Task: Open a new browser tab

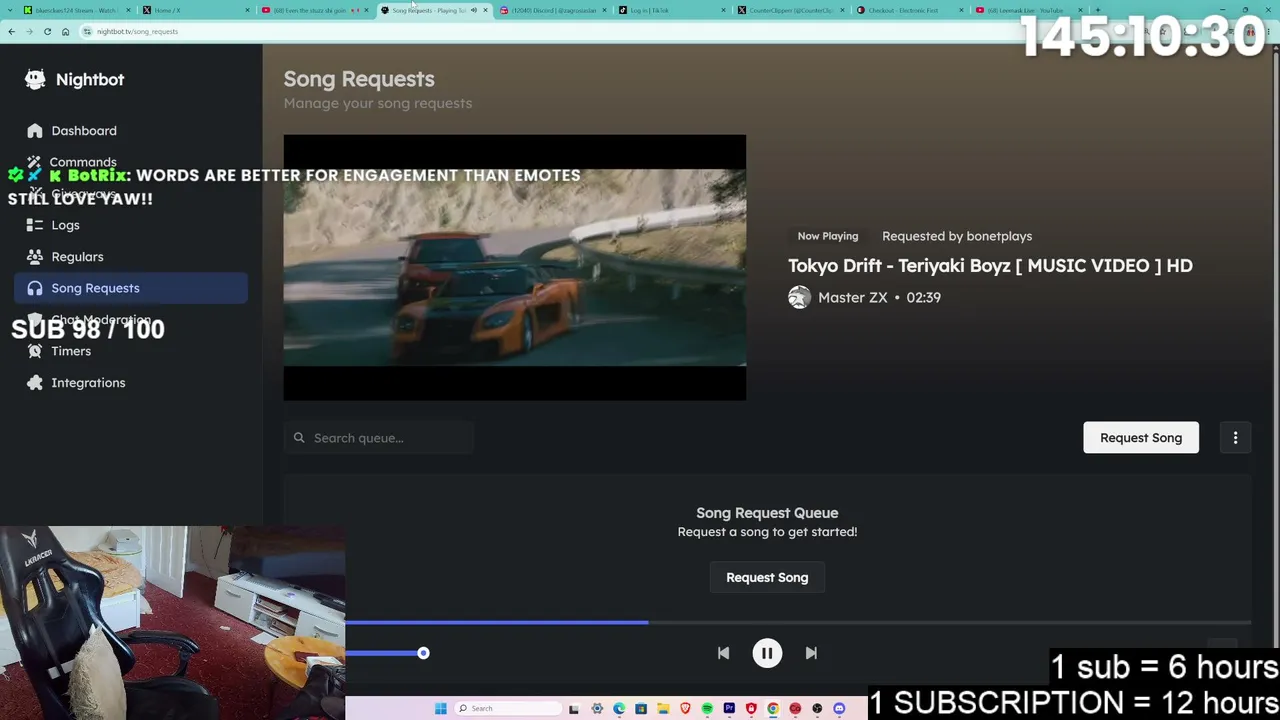Action: (1097, 10)
